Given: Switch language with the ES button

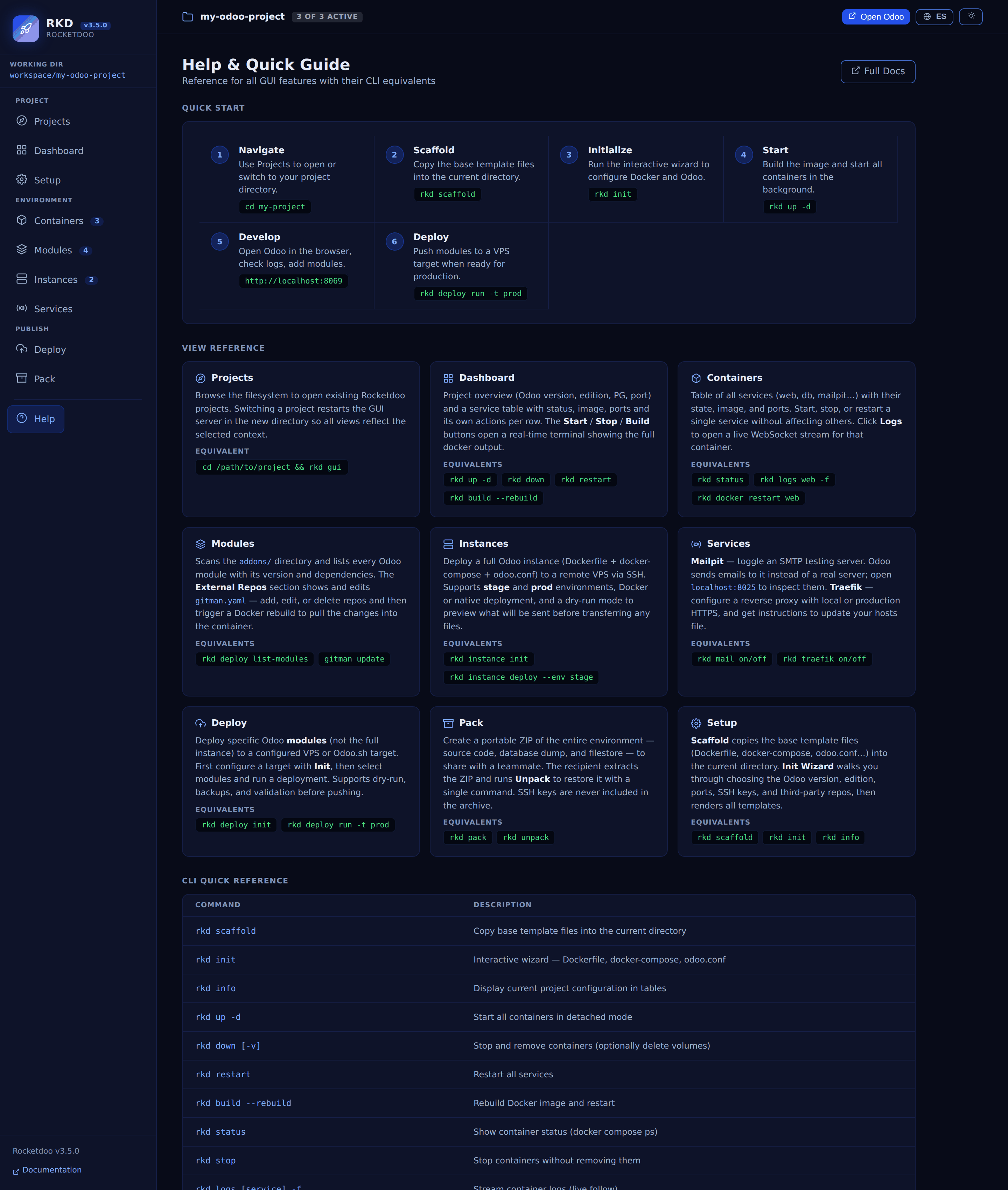Looking at the screenshot, I should click(934, 16).
